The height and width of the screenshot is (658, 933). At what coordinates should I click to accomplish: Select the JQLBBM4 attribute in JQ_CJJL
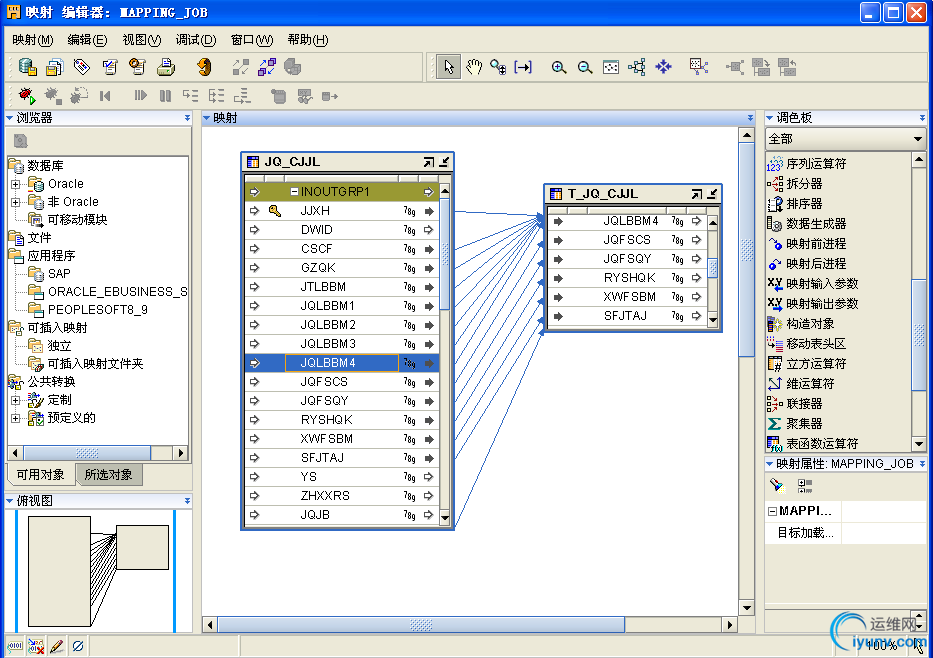tap(342, 363)
